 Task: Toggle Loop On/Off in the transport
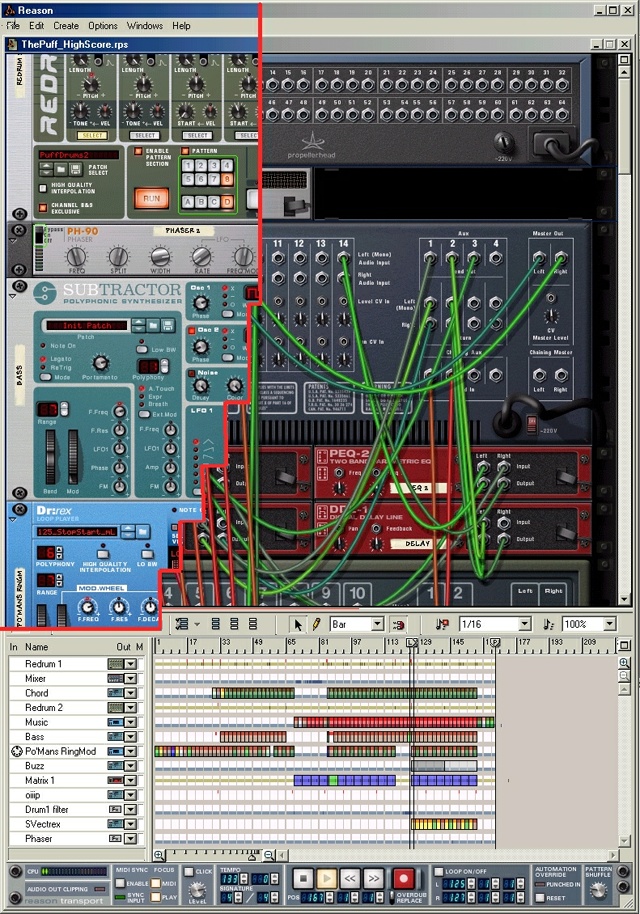[x=438, y=871]
